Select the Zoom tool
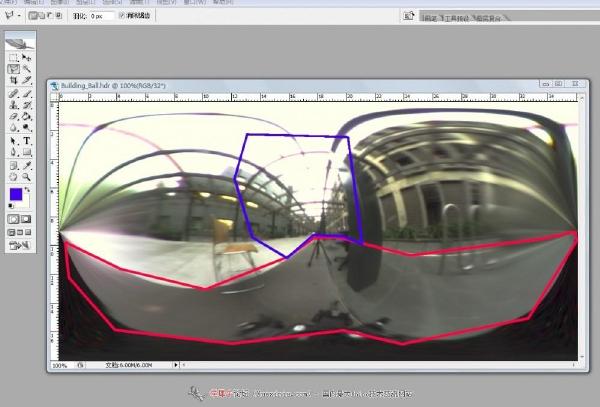The height and width of the screenshot is (407, 600). [x=26, y=177]
